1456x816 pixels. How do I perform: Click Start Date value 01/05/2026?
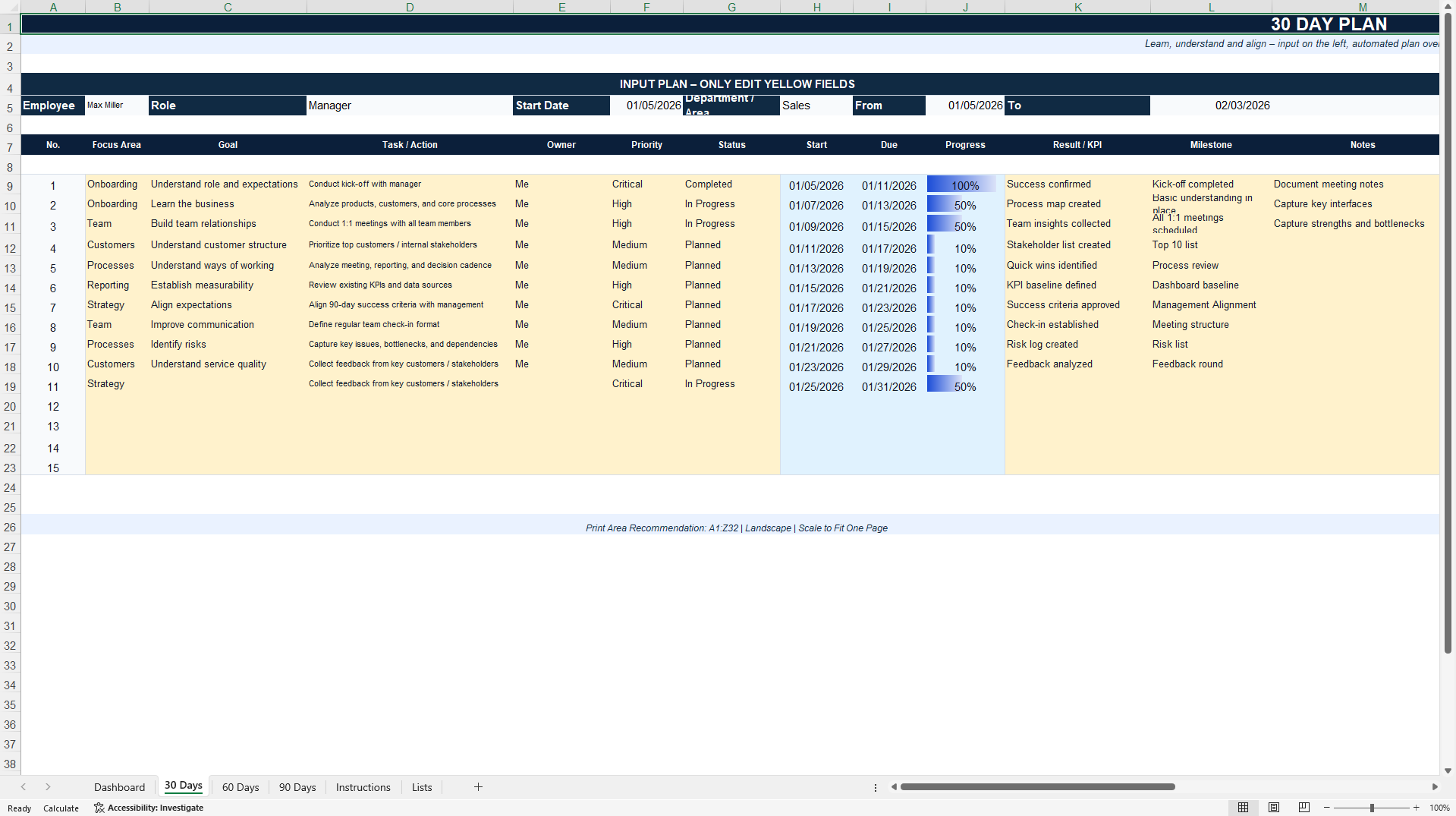[646, 106]
